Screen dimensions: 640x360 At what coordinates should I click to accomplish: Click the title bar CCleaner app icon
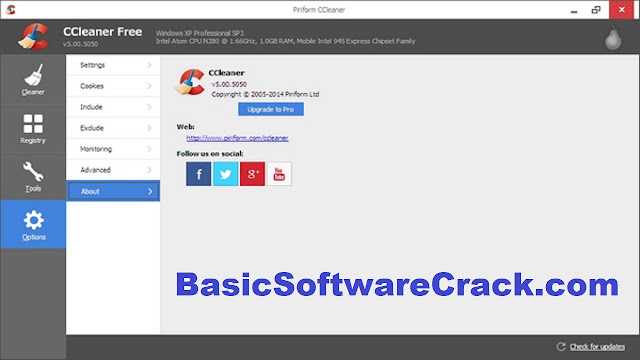[x=11, y=9]
